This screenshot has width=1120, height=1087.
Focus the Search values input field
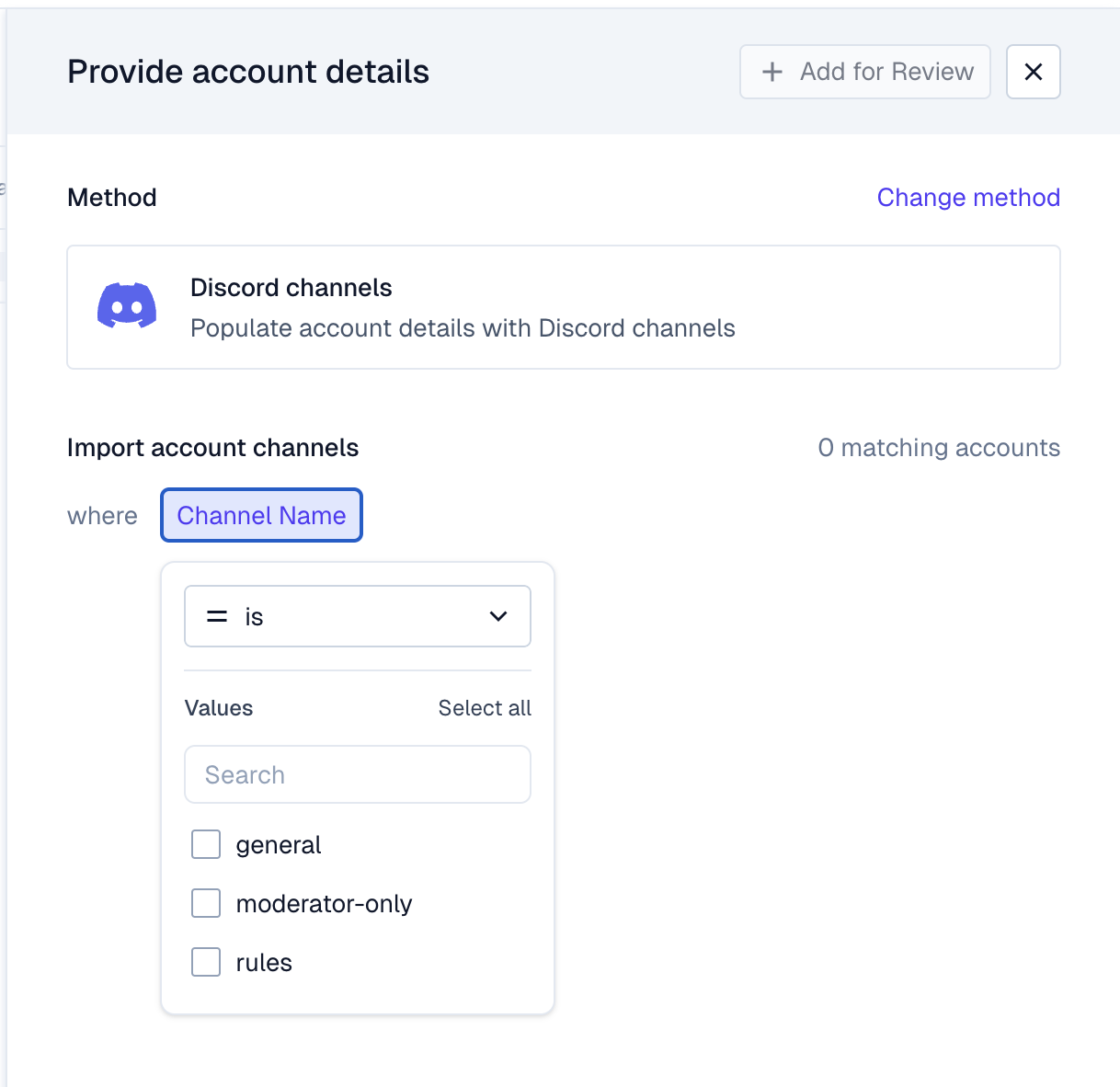(x=358, y=774)
